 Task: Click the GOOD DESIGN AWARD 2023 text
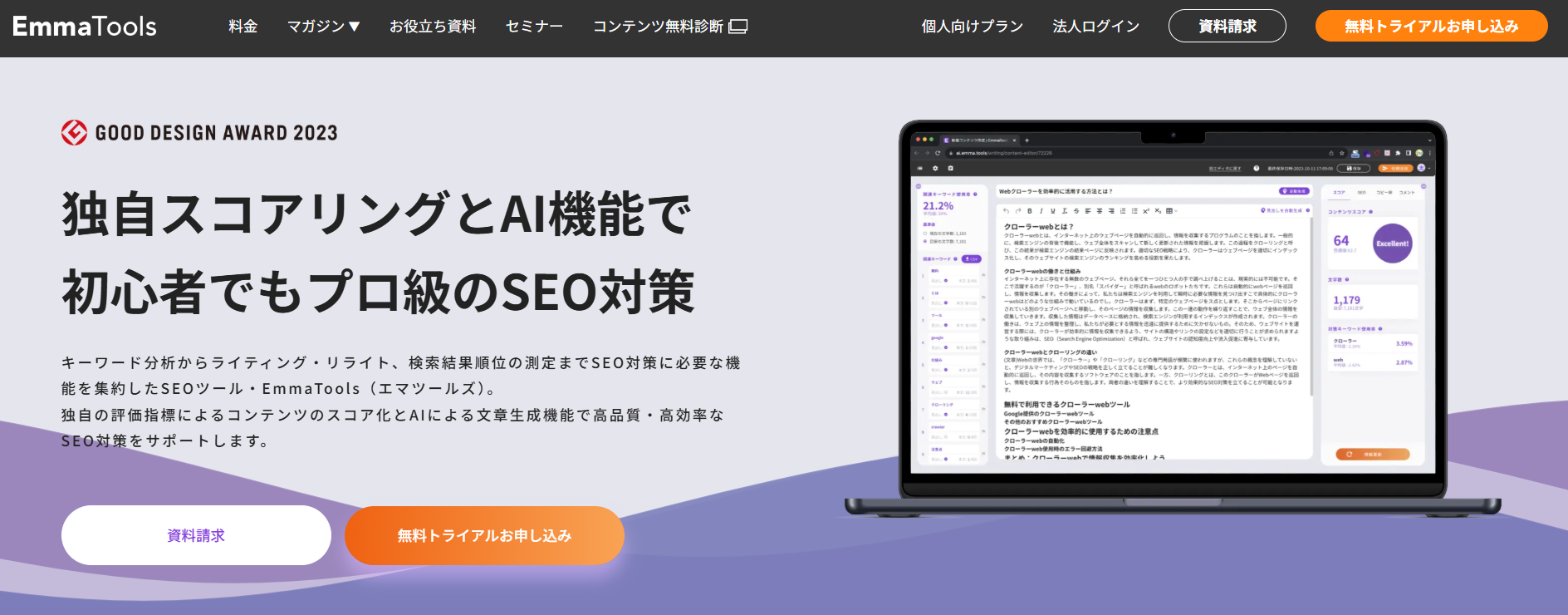point(217,133)
